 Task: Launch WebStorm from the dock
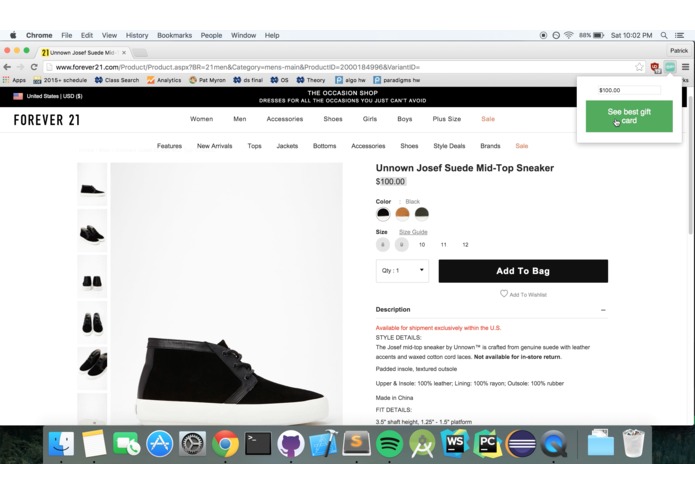pos(455,443)
